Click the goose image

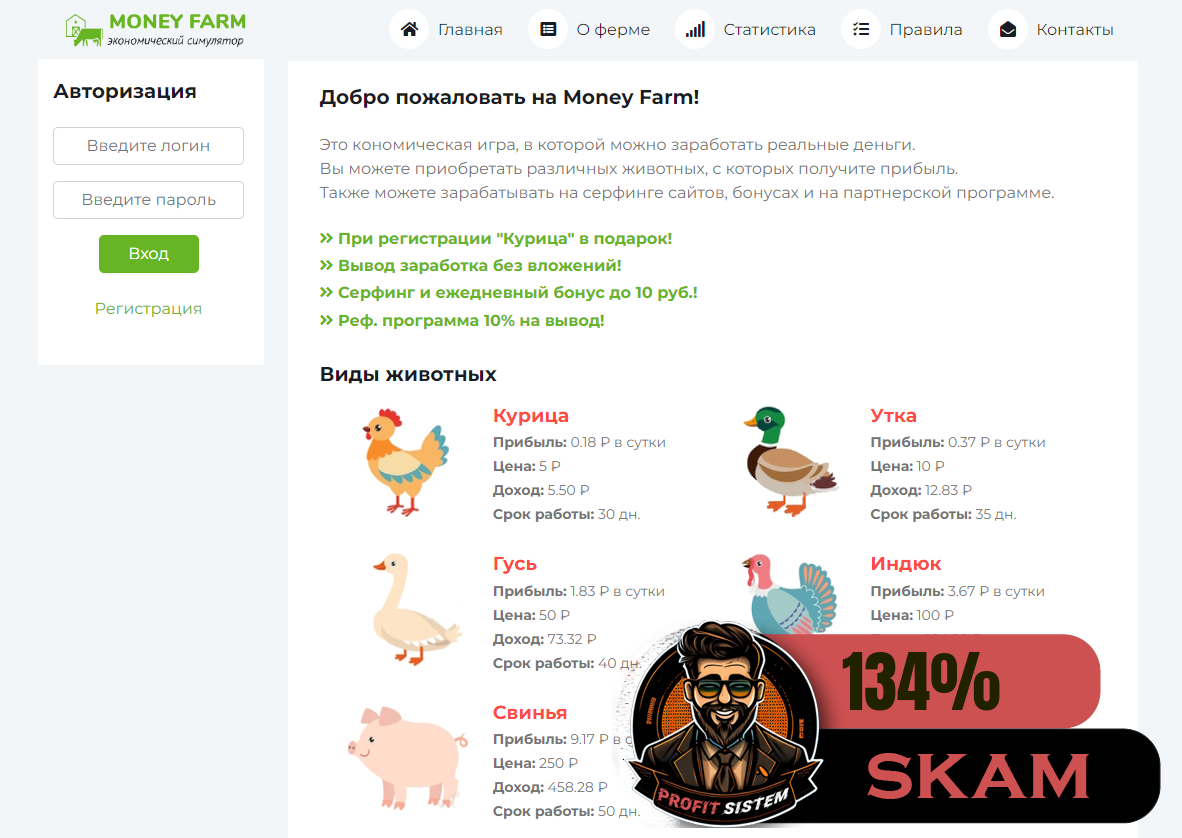point(415,609)
